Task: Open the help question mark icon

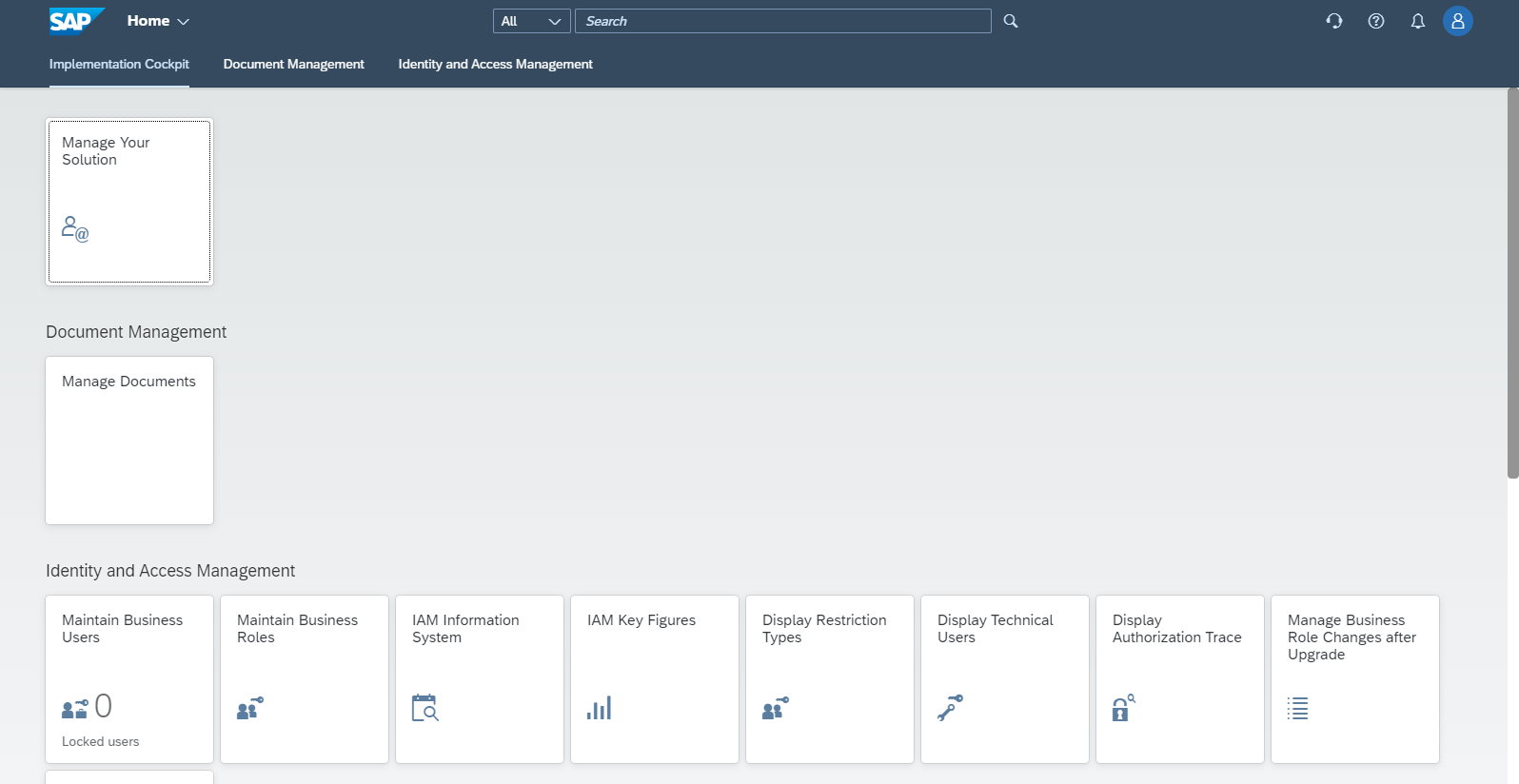Action: click(1376, 21)
